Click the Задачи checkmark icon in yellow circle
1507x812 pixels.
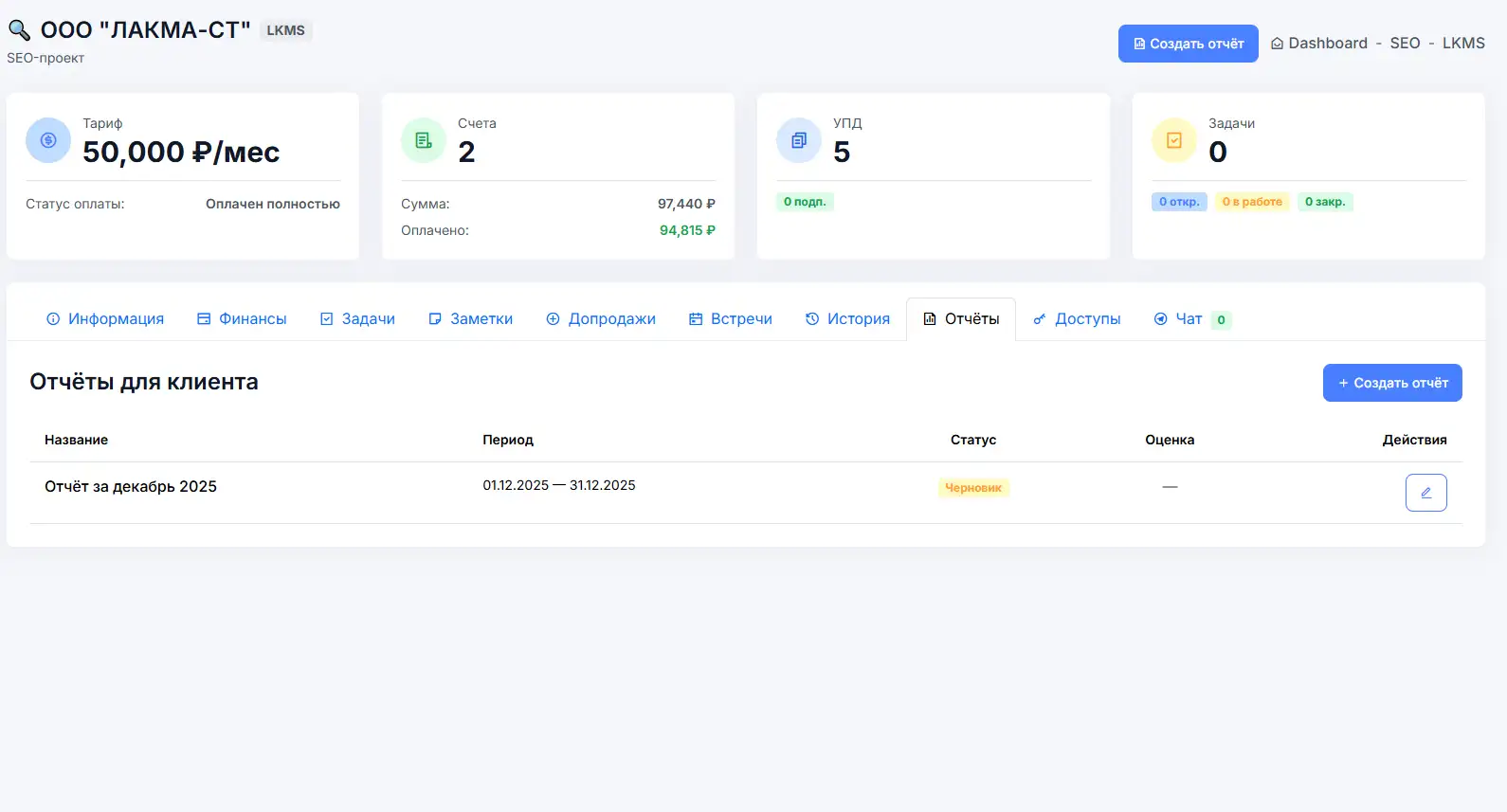[1174, 140]
